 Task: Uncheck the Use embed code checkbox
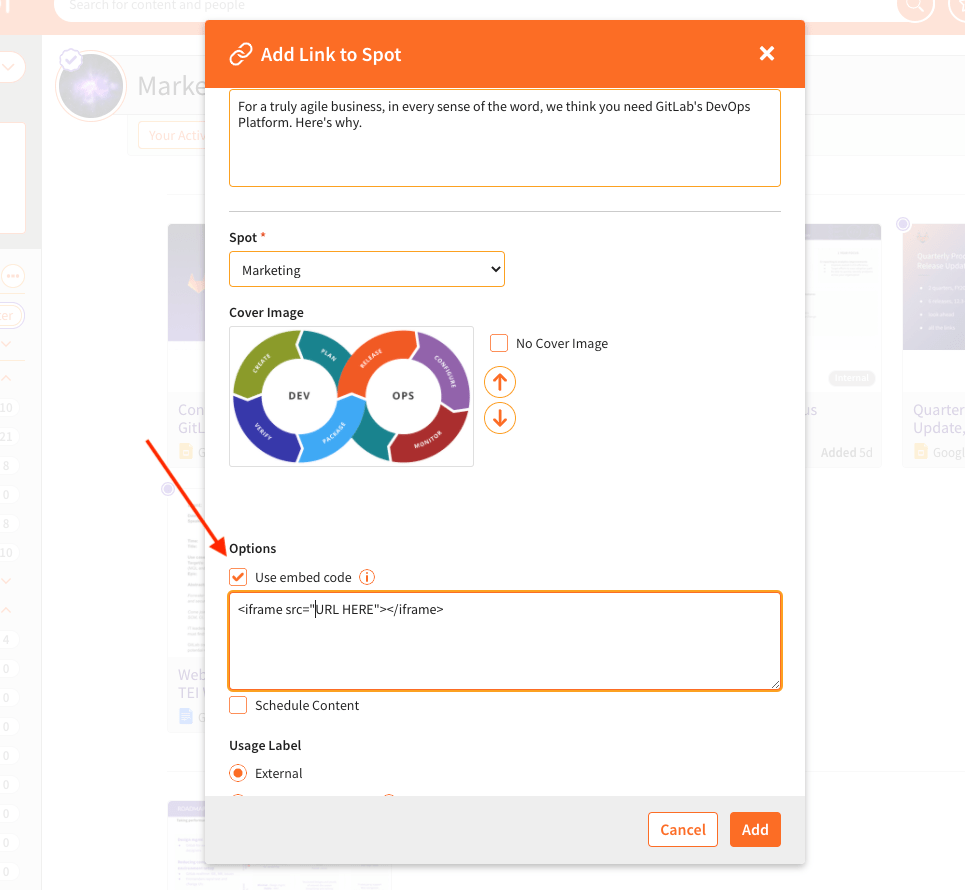[x=238, y=578]
